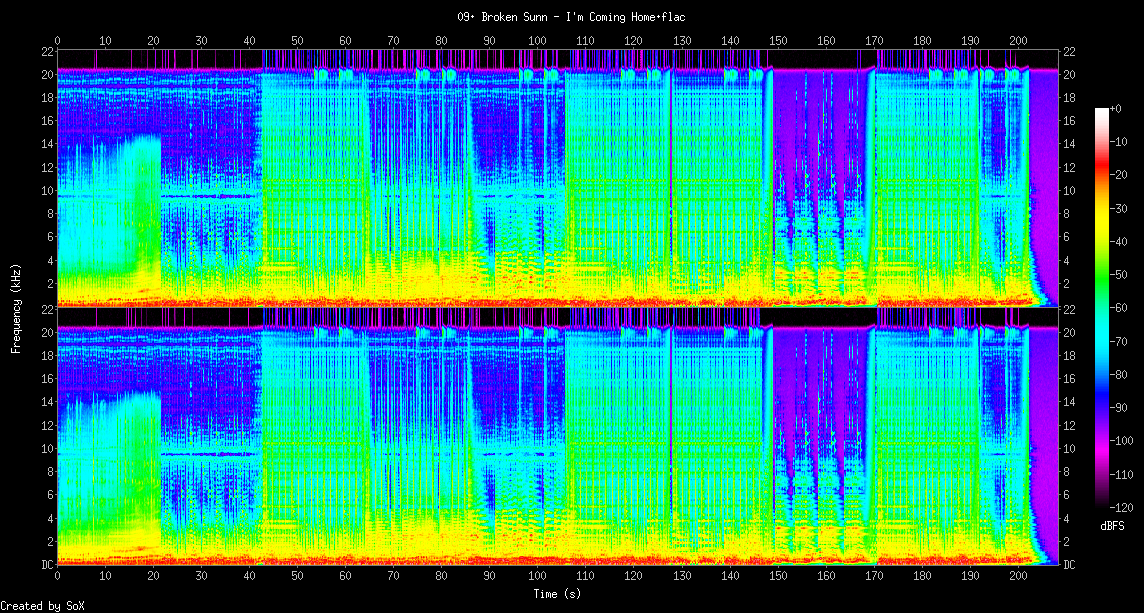Click the 200 mark on top time axis

coord(1018,41)
